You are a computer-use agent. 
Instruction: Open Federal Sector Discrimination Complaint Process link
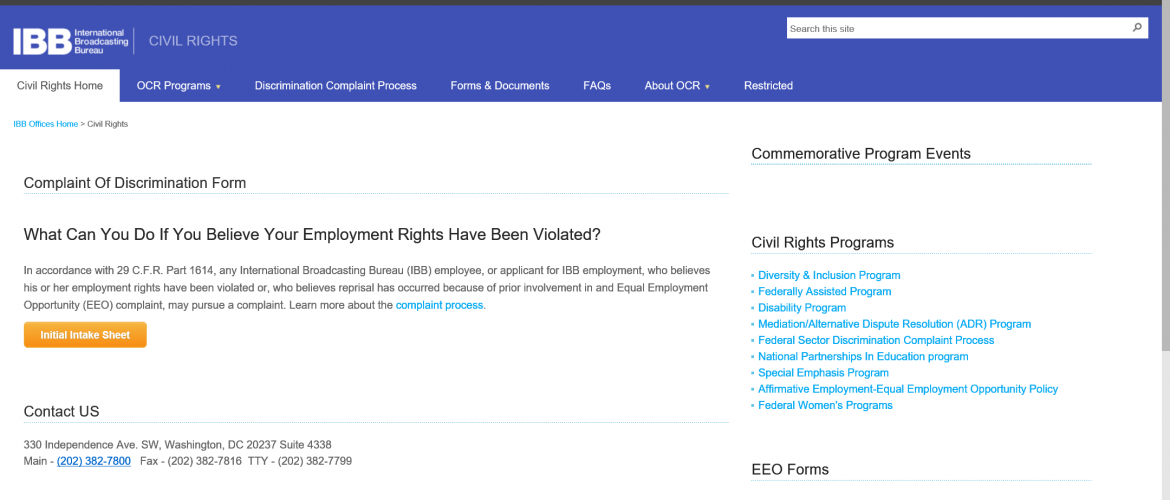tap(876, 340)
